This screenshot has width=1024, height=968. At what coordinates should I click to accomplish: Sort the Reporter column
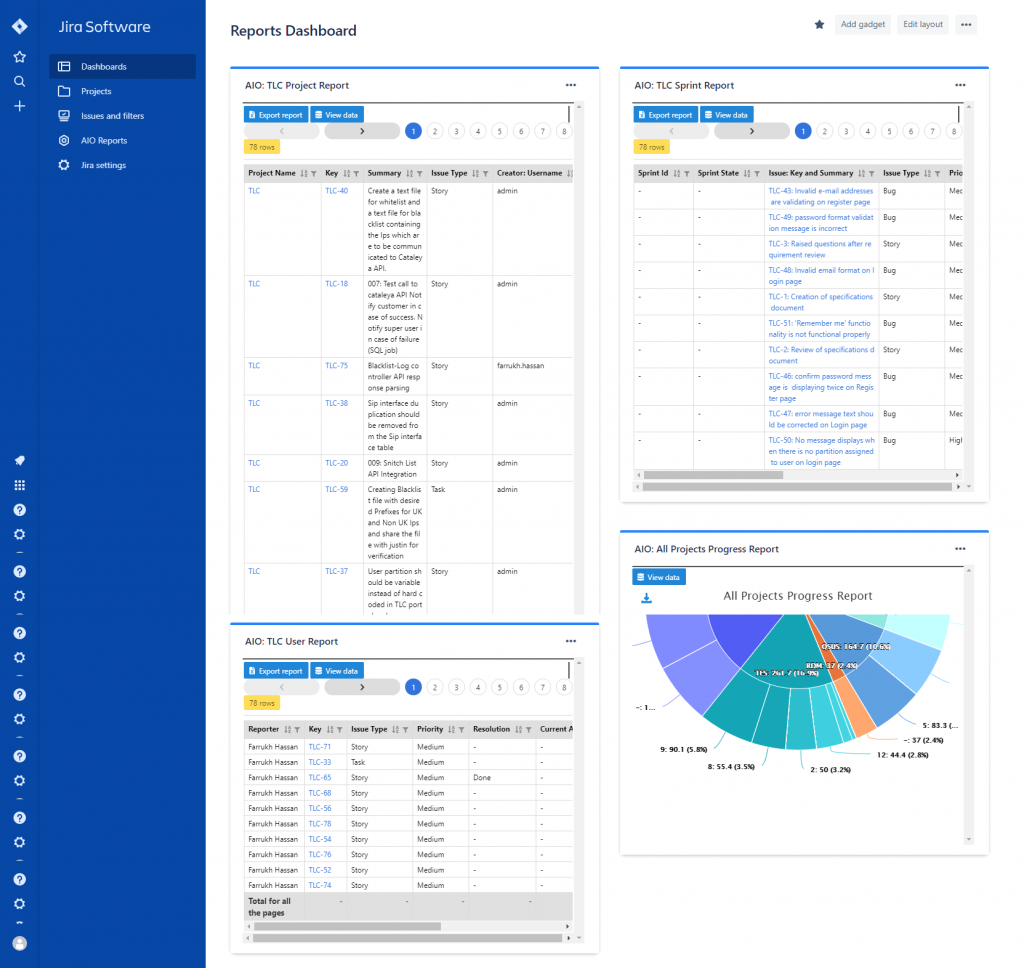[287, 729]
